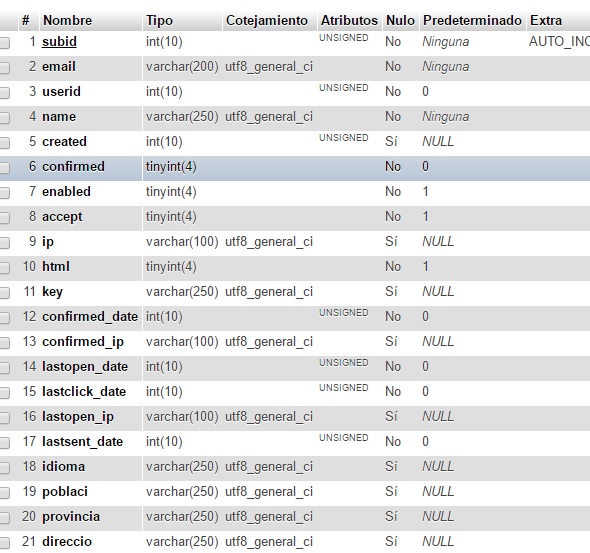The width and height of the screenshot is (590, 553).
Task: Click the Nombre column header
Action: pyautogui.click(x=67, y=20)
